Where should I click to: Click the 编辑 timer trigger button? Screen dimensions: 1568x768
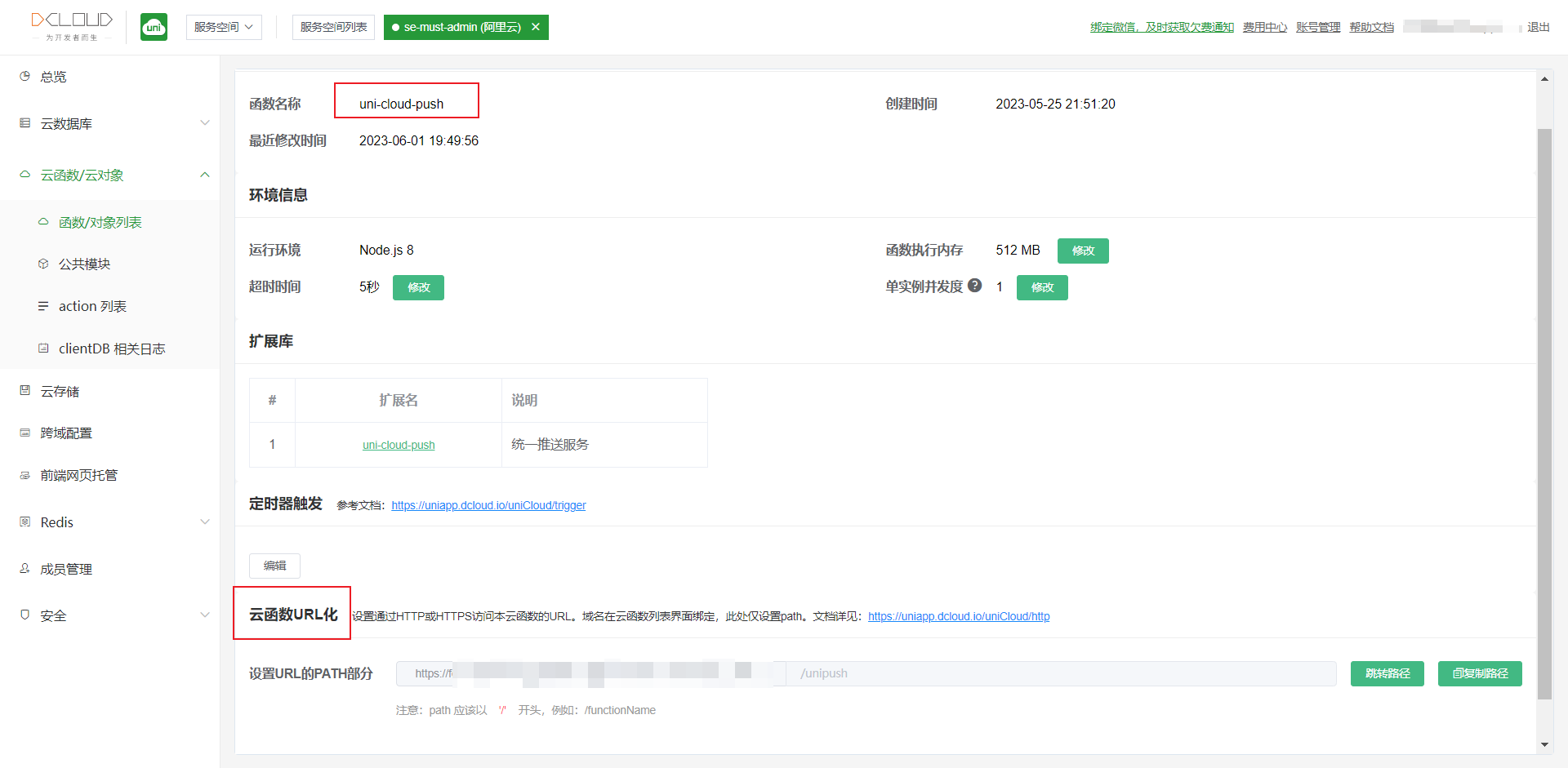point(274,566)
